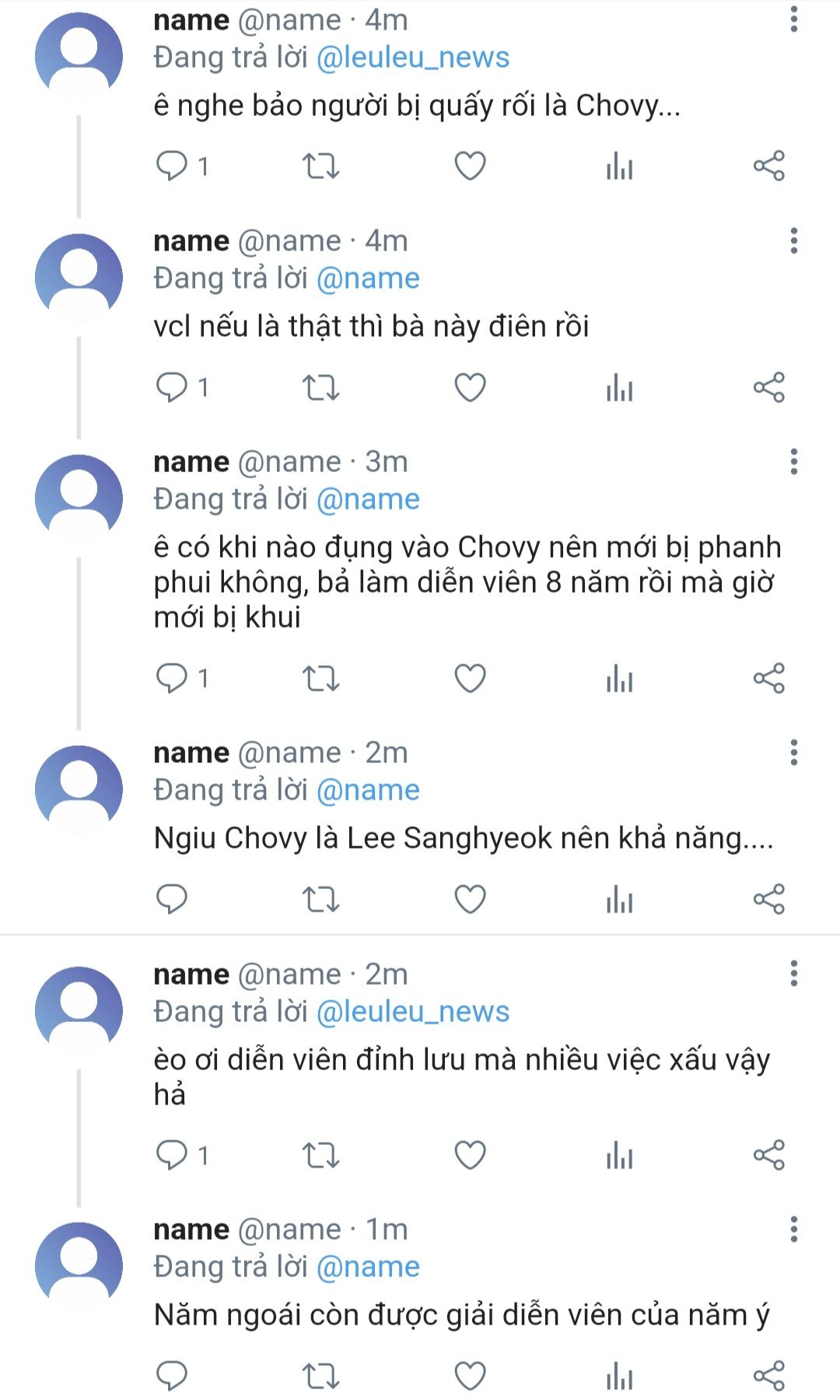
Task: Reply to the 'èo ơi diễn viên đỉnh lưu' tweet
Action: point(172,1155)
